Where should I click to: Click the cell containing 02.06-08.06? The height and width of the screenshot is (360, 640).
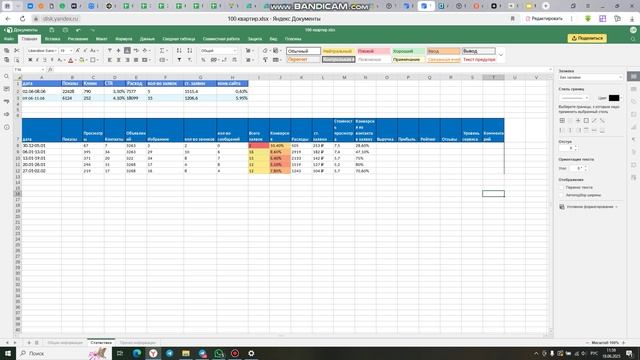pos(41,91)
